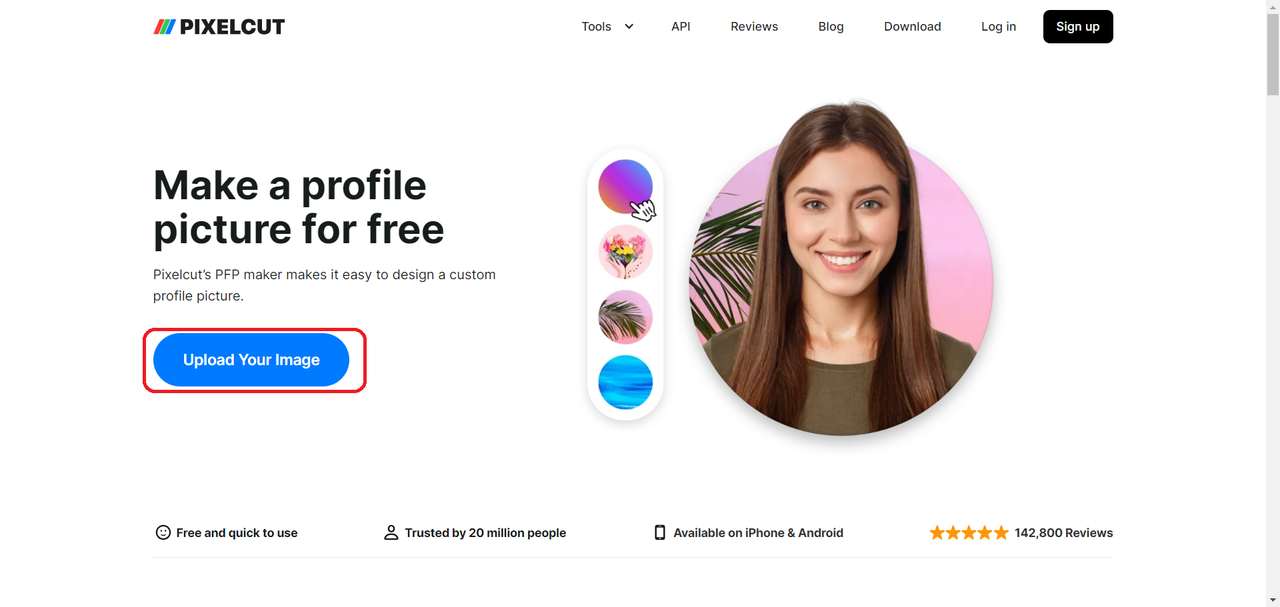Click the woman's circular profile picture
This screenshot has width=1280, height=607.
click(841, 285)
